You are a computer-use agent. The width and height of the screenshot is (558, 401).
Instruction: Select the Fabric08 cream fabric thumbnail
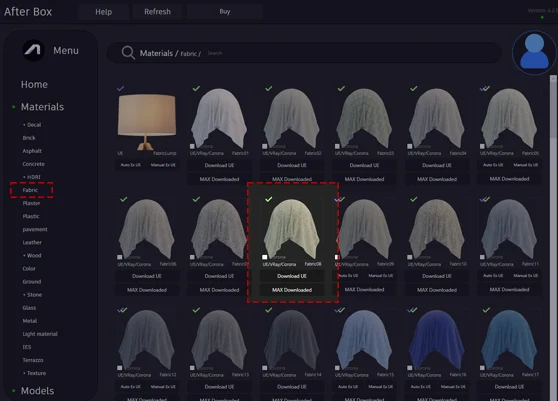pyautogui.click(x=292, y=229)
